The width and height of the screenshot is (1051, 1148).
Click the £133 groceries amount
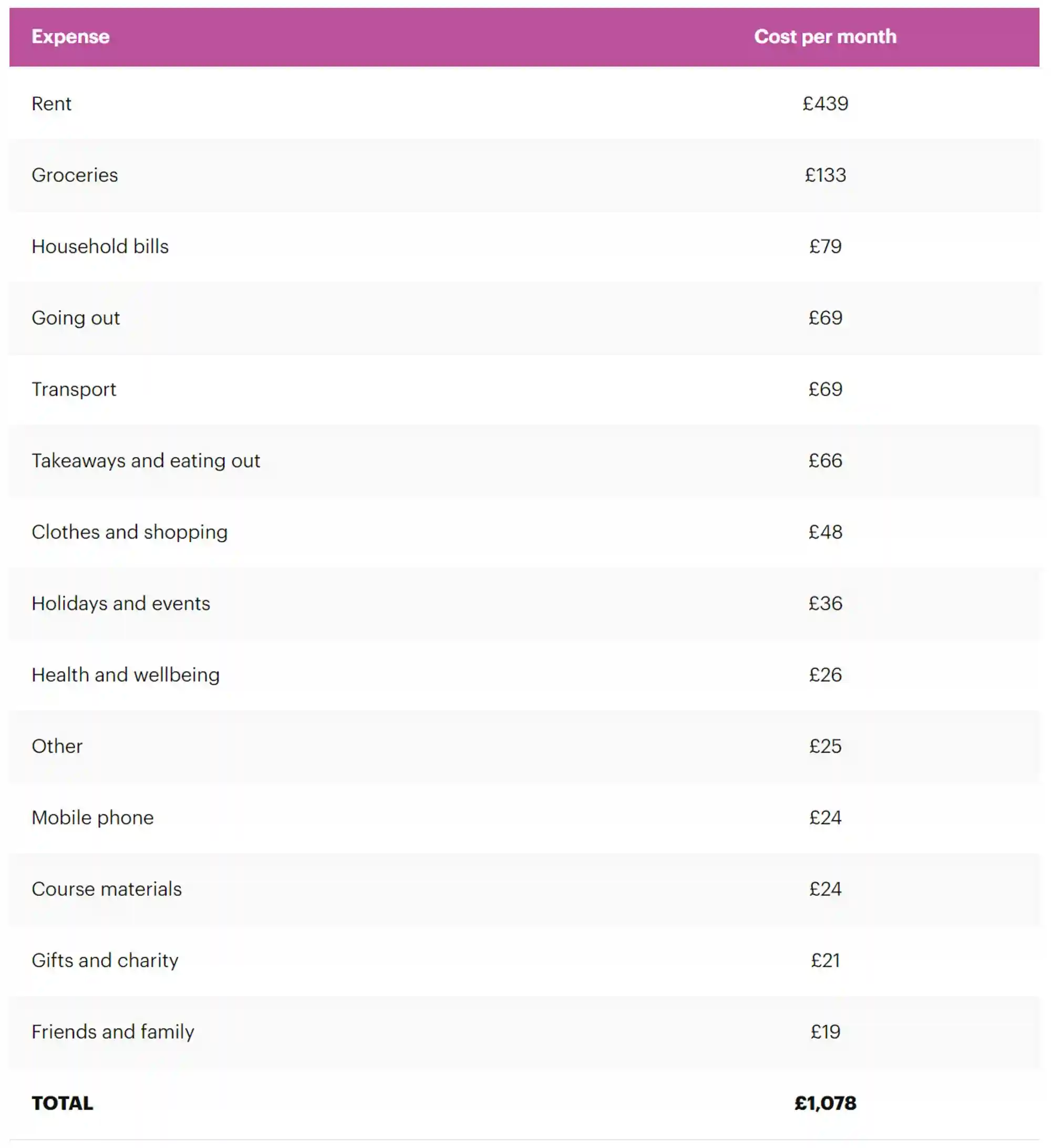click(x=825, y=175)
